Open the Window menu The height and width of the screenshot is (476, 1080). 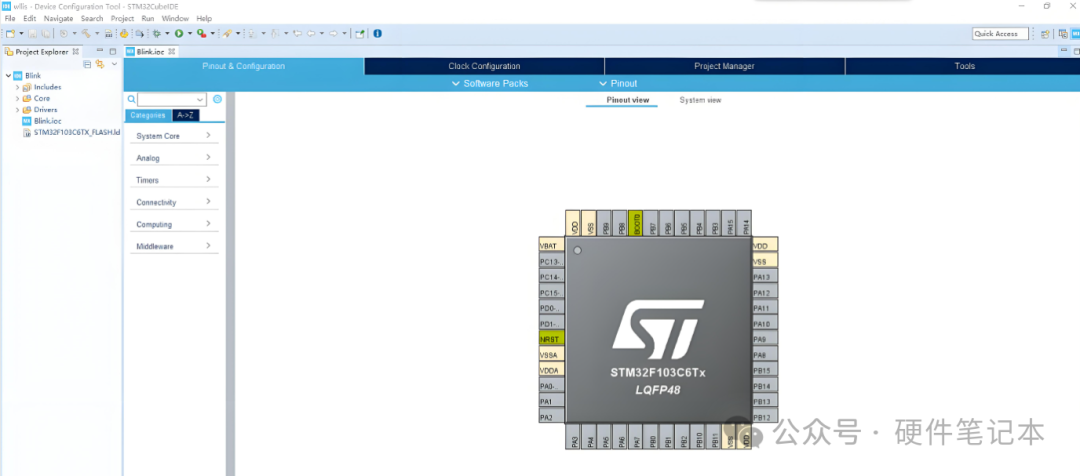pos(175,19)
